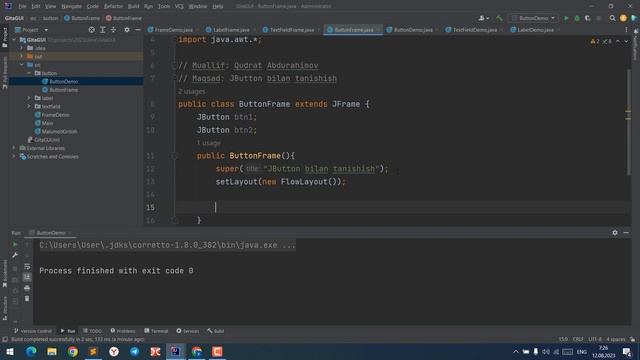Open Run panel settings gear
This screenshot has width=640, height=360.
615,233
